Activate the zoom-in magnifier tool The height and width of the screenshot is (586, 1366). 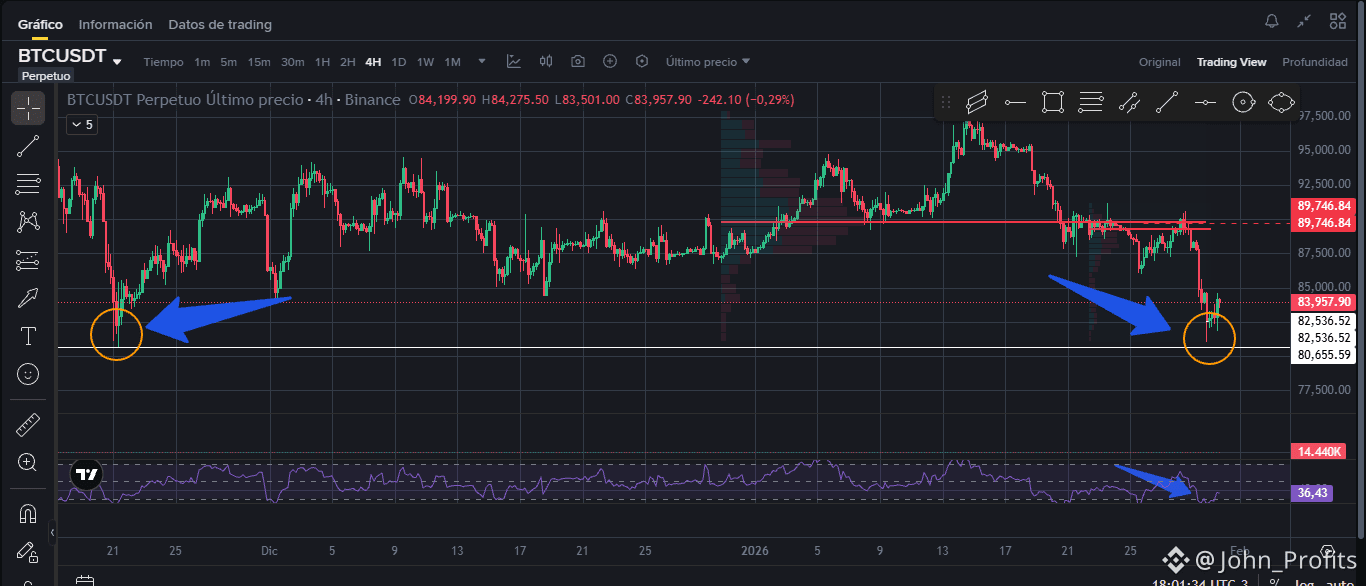(28, 463)
